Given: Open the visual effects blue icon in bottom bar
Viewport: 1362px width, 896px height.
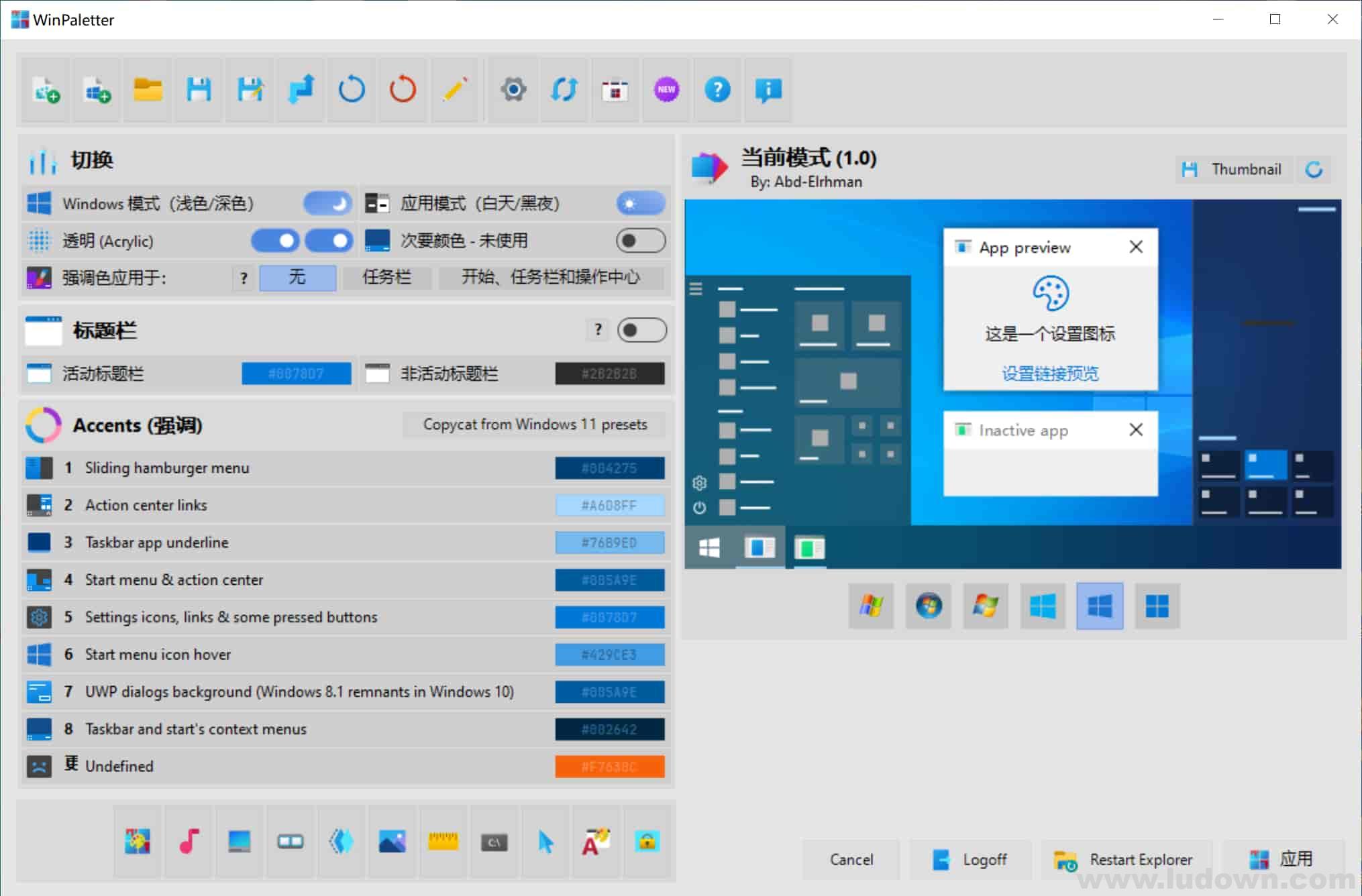Looking at the screenshot, I should pyautogui.click(x=342, y=841).
